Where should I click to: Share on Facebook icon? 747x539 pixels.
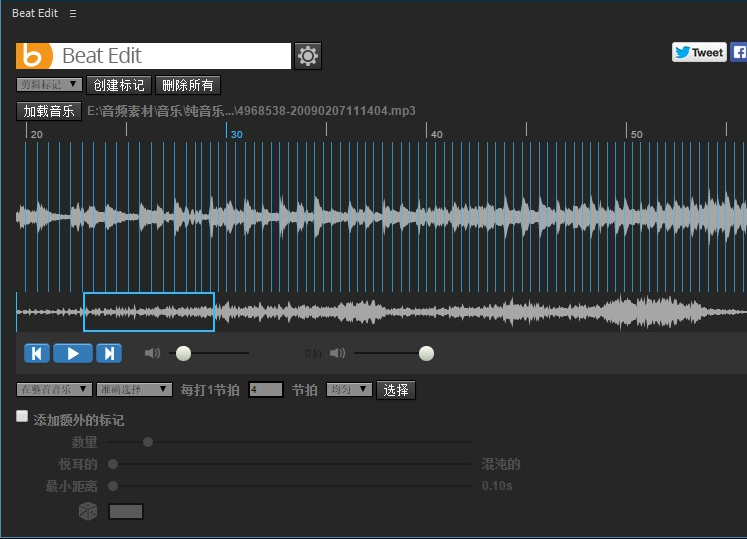[x=739, y=52]
